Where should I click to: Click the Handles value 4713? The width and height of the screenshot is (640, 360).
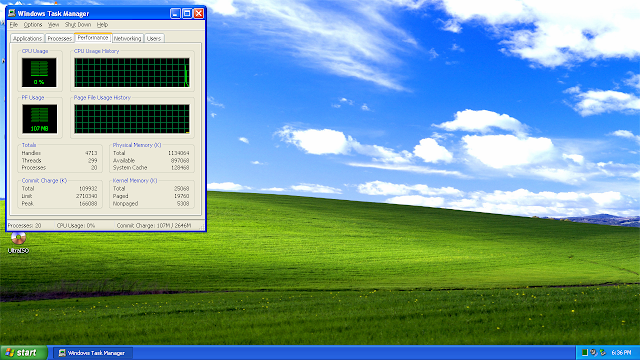pos(91,153)
